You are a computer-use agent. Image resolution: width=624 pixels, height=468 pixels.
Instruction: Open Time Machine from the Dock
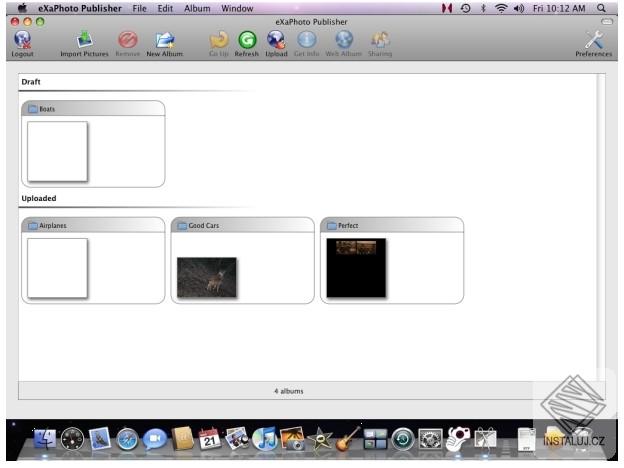click(x=403, y=439)
